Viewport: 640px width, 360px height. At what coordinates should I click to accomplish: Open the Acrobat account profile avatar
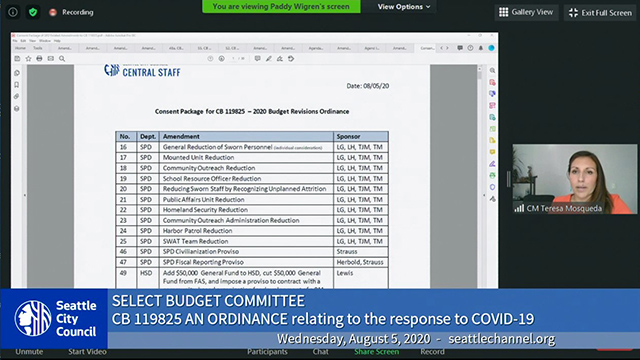491,48
